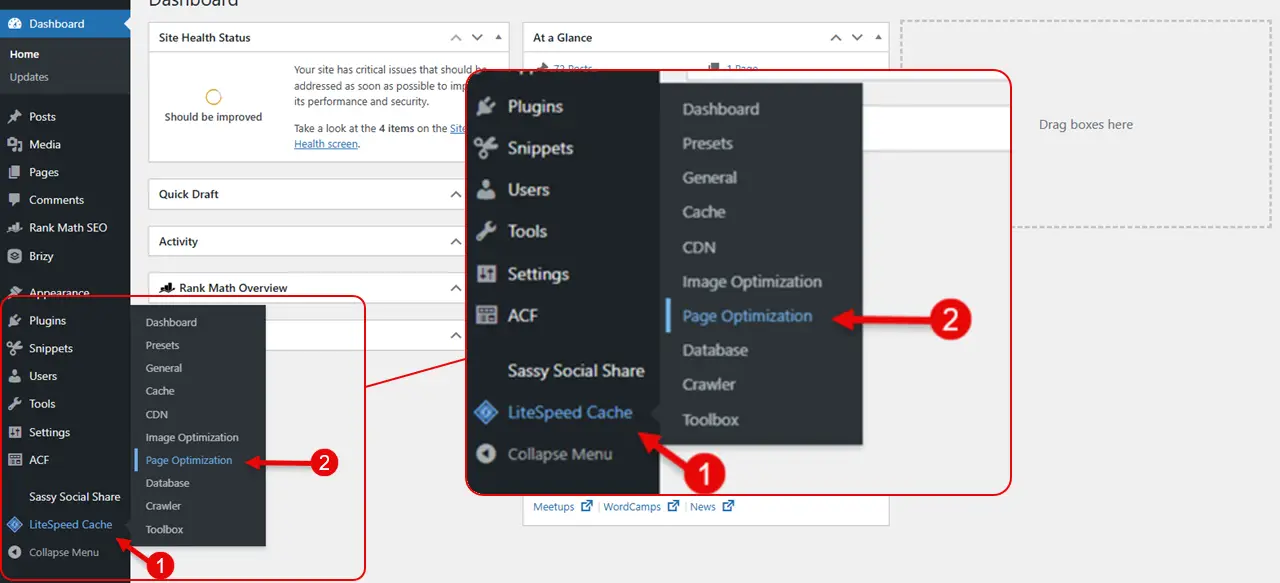Select small Image Optimization in left flyout submenu
Viewport: 1280px width, 583px height.
click(x=192, y=437)
